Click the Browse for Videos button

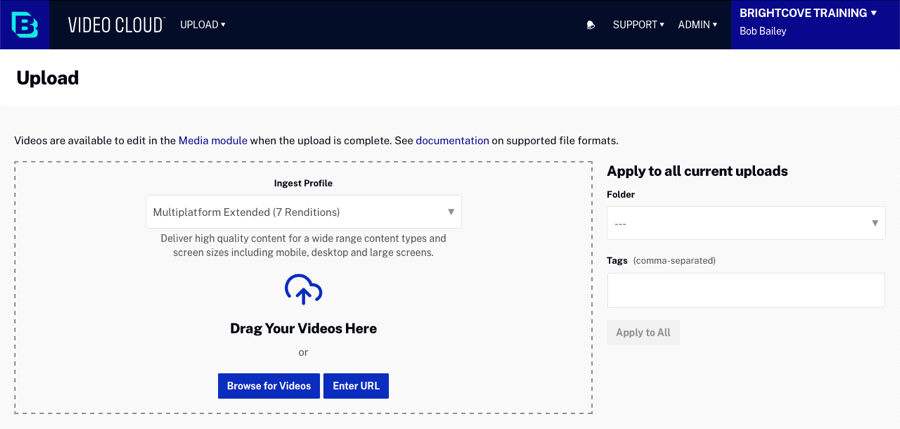(269, 386)
